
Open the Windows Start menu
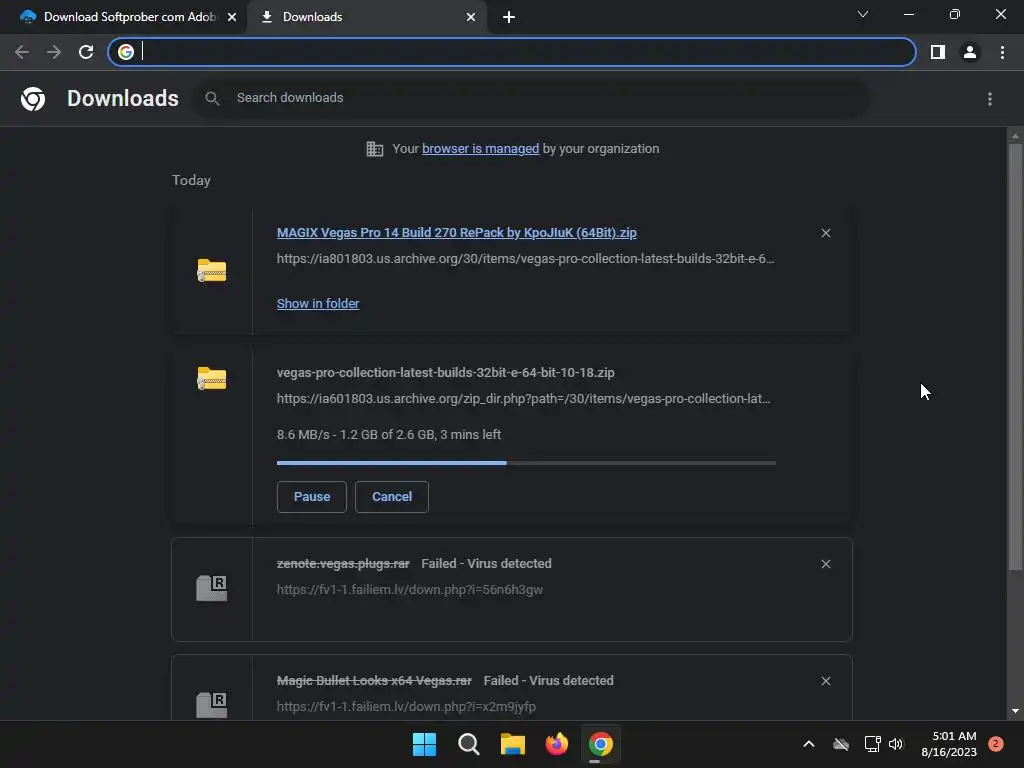(424, 744)
